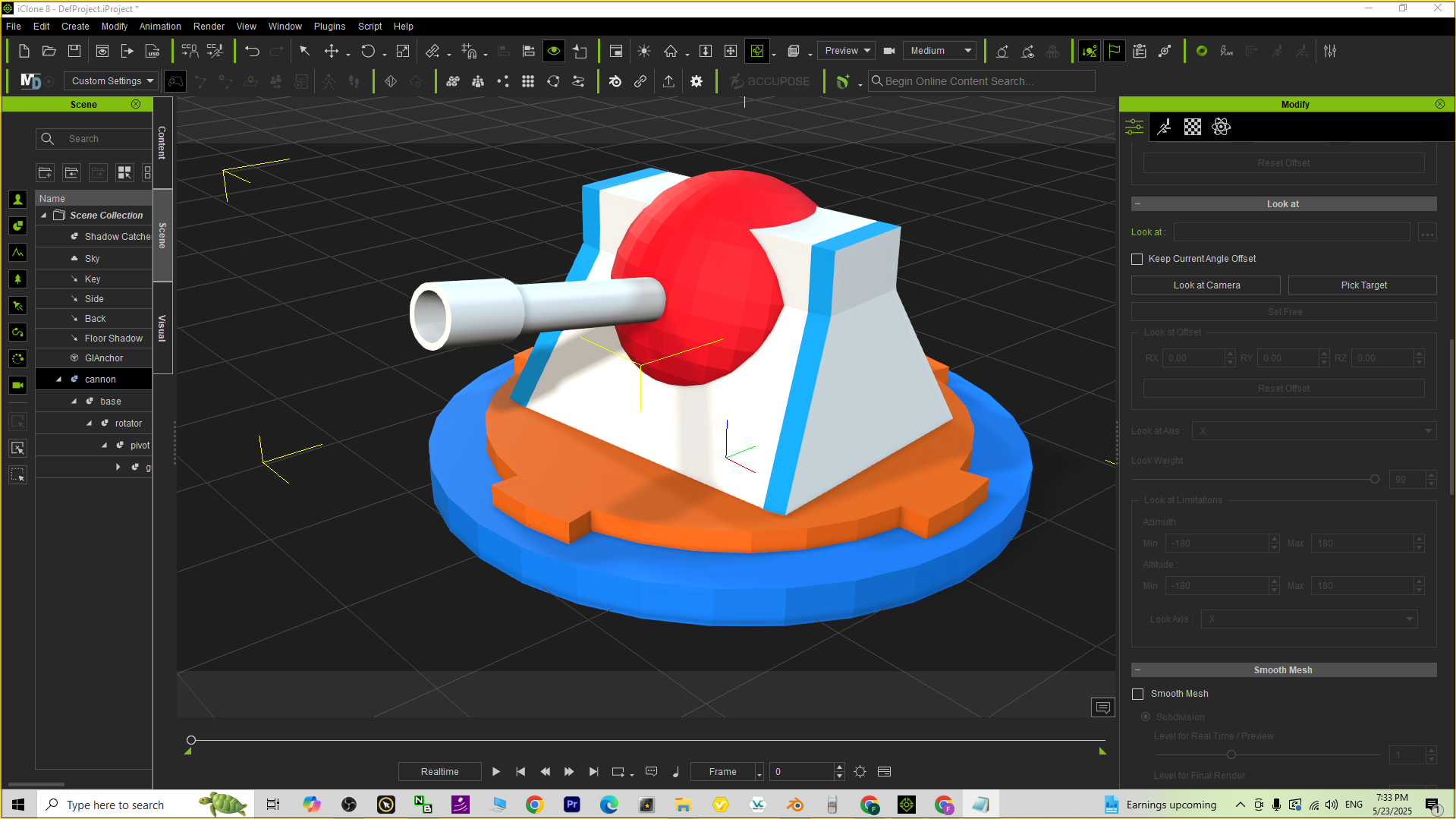Click the Look at browse ellipsis button
1456x819 pixels.
pos(1427,232)
